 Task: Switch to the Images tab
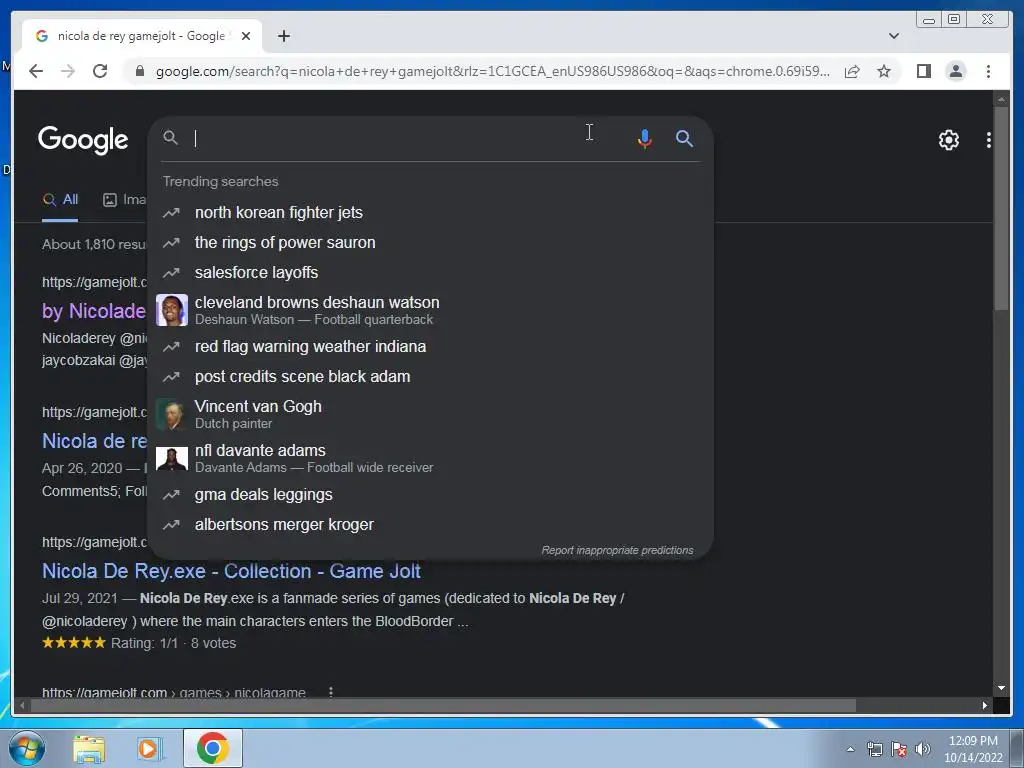125,200
